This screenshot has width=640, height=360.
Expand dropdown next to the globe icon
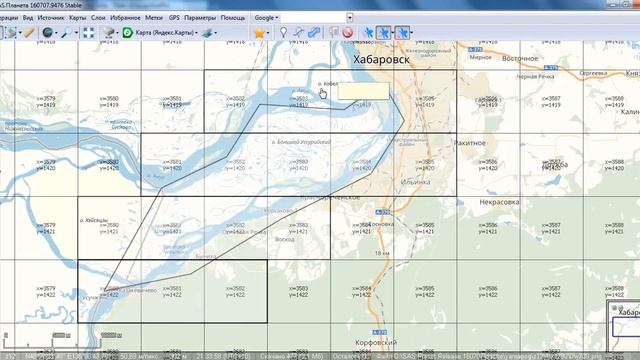(x=56, y=33)
